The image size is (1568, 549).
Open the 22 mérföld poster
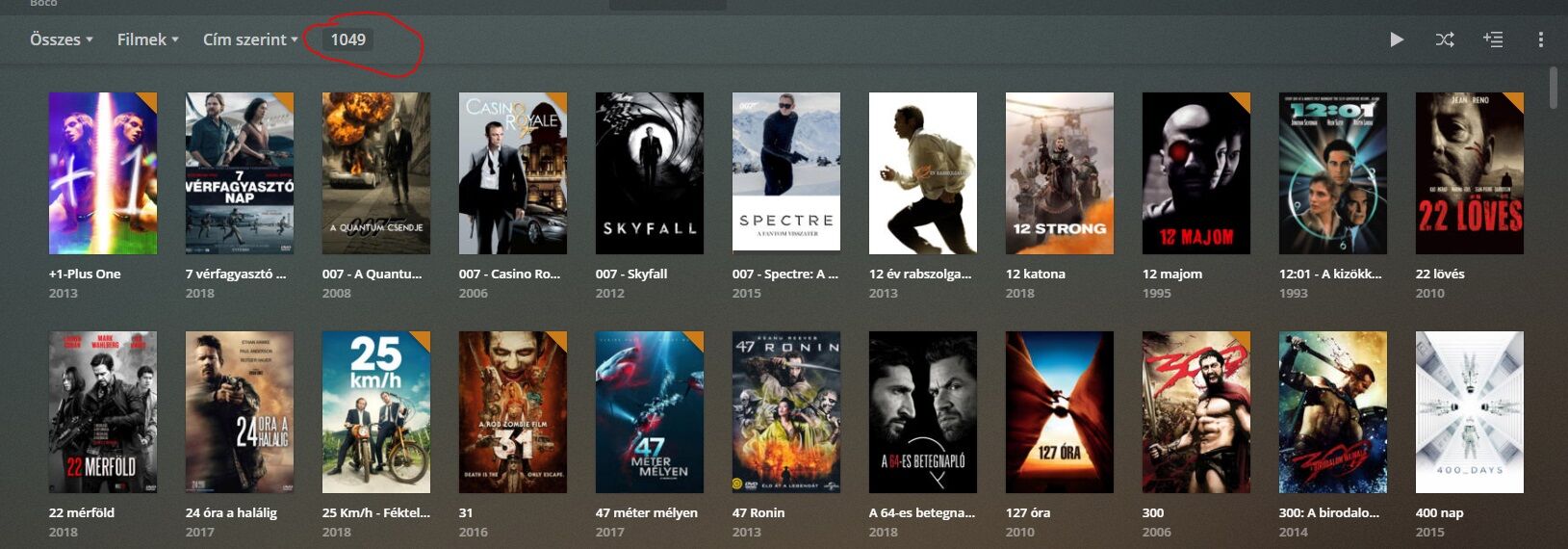[x=103, y=412]
